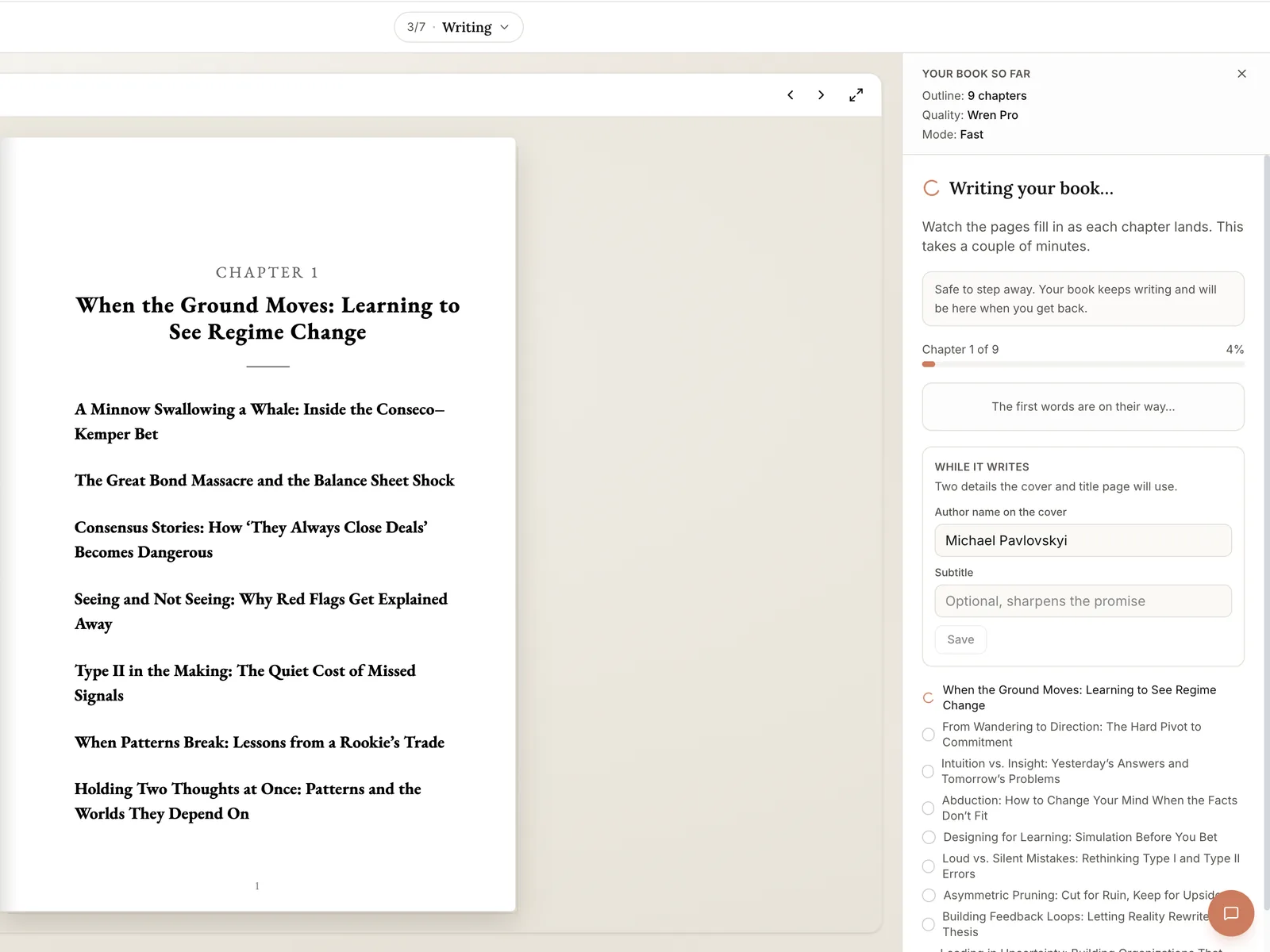
Task: Click the 'Safe to step away' notice
Action: (1083, 299)
